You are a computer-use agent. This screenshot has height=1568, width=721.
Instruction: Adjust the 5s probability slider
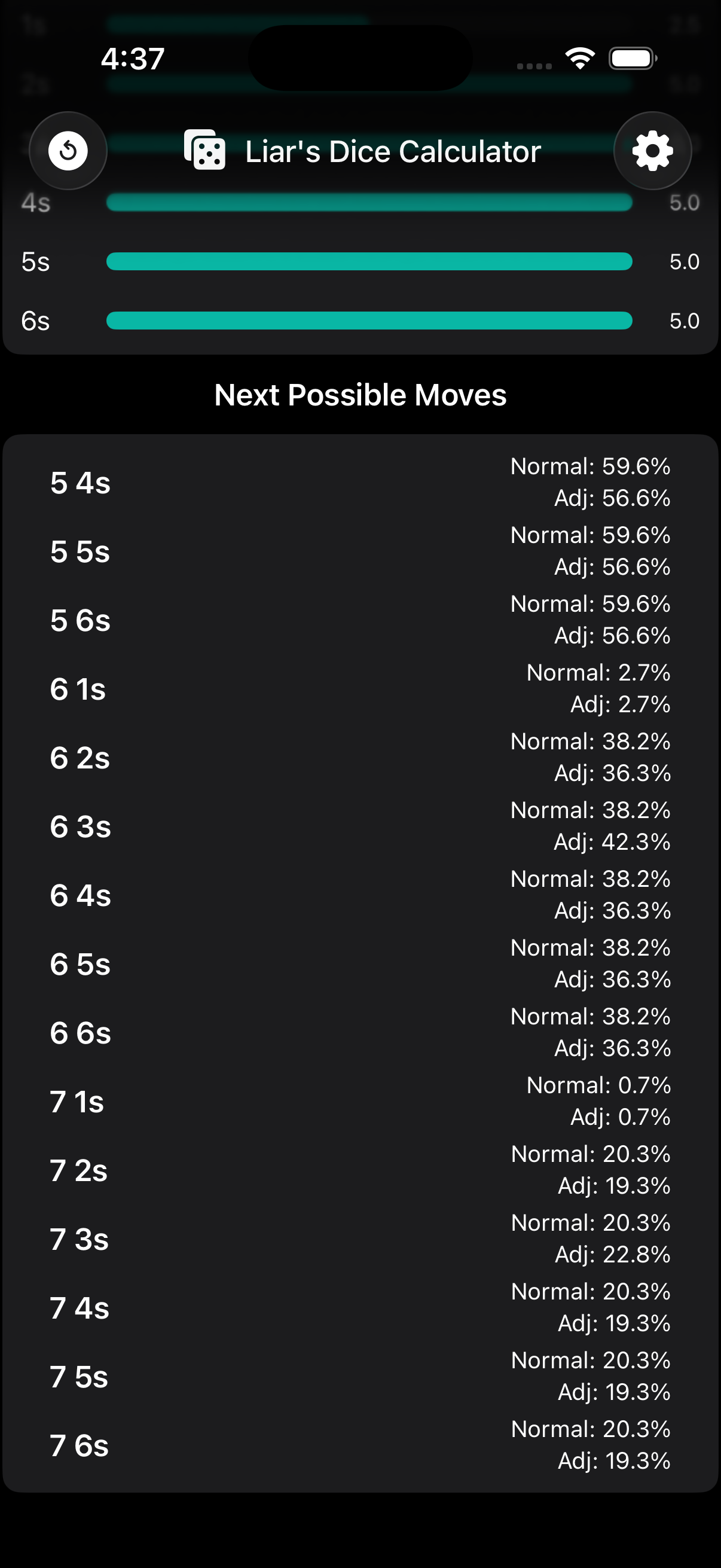[x=369, y=262]
